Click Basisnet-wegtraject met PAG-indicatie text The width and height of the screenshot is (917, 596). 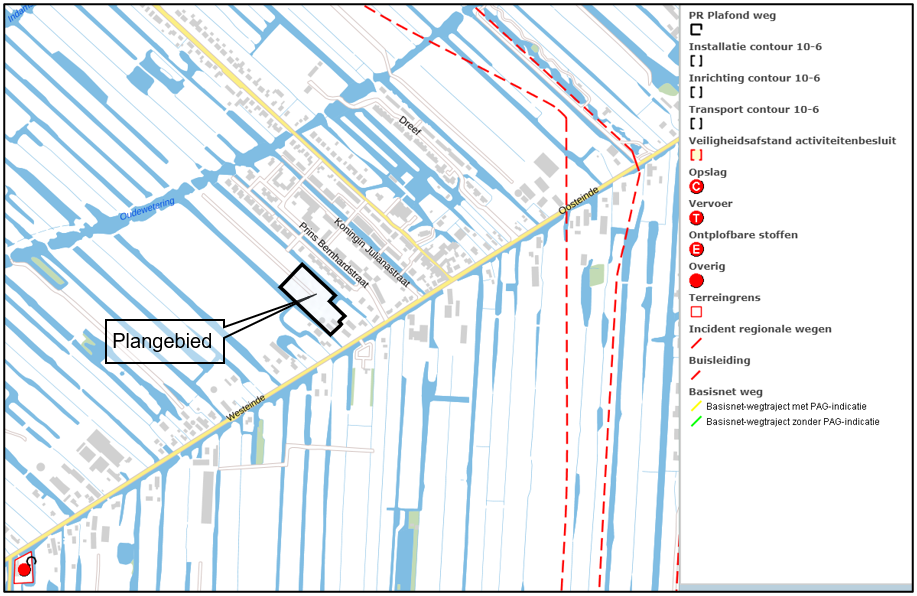click(x=786, y=406)
